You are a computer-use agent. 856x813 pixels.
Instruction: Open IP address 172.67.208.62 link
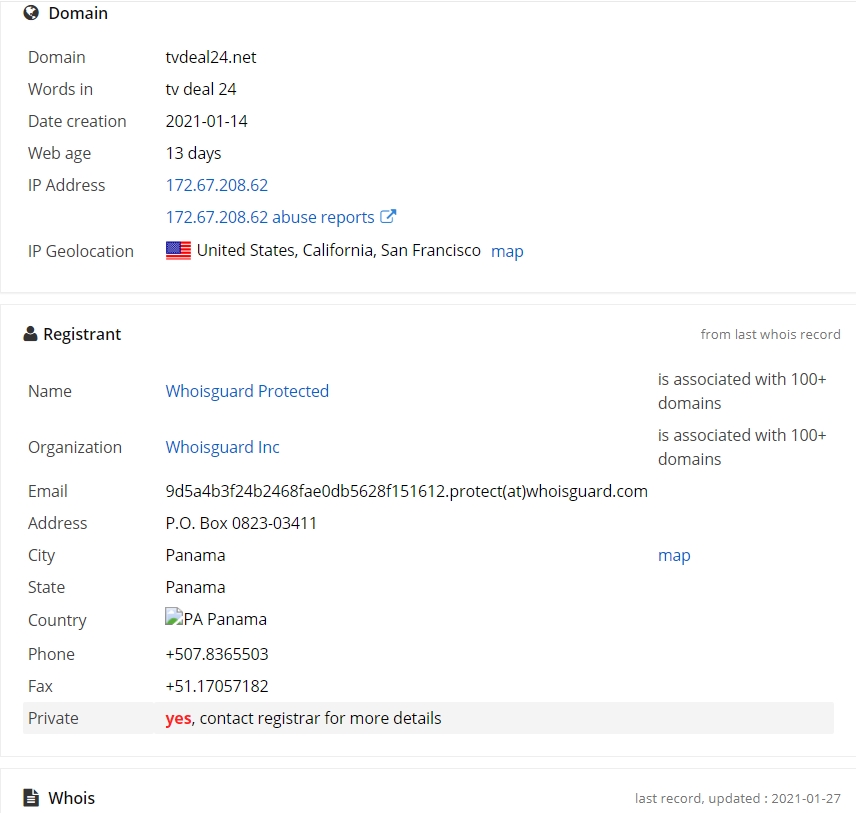pos(217,185)
